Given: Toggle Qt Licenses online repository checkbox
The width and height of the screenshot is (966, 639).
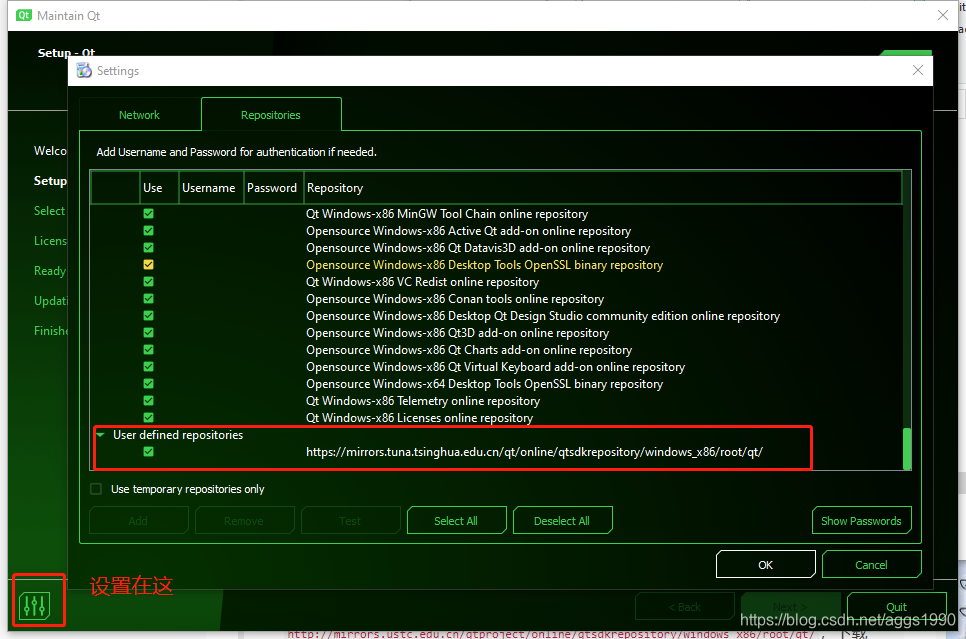Looking at the screenshot, I should point(148,418).
